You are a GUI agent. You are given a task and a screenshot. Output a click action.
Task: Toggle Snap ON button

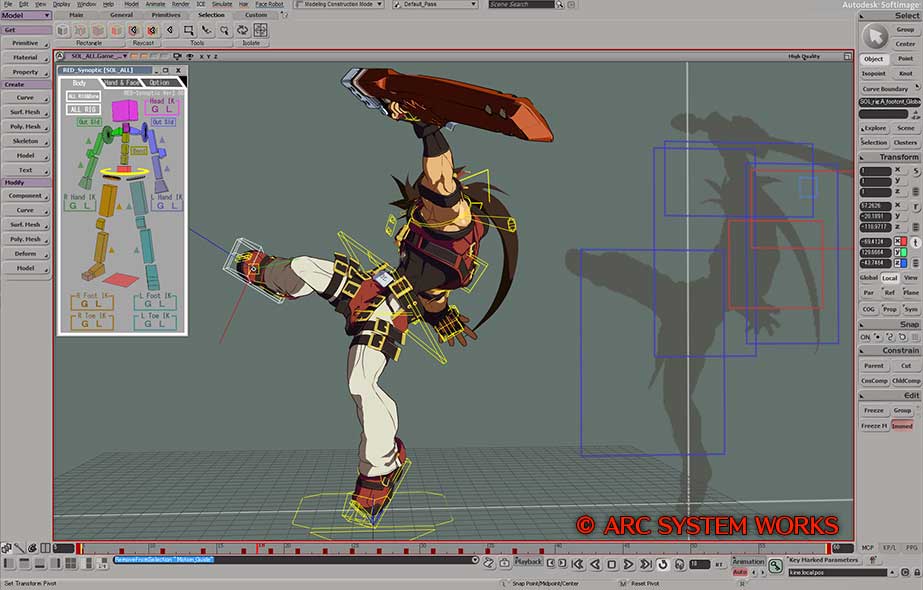865,337
